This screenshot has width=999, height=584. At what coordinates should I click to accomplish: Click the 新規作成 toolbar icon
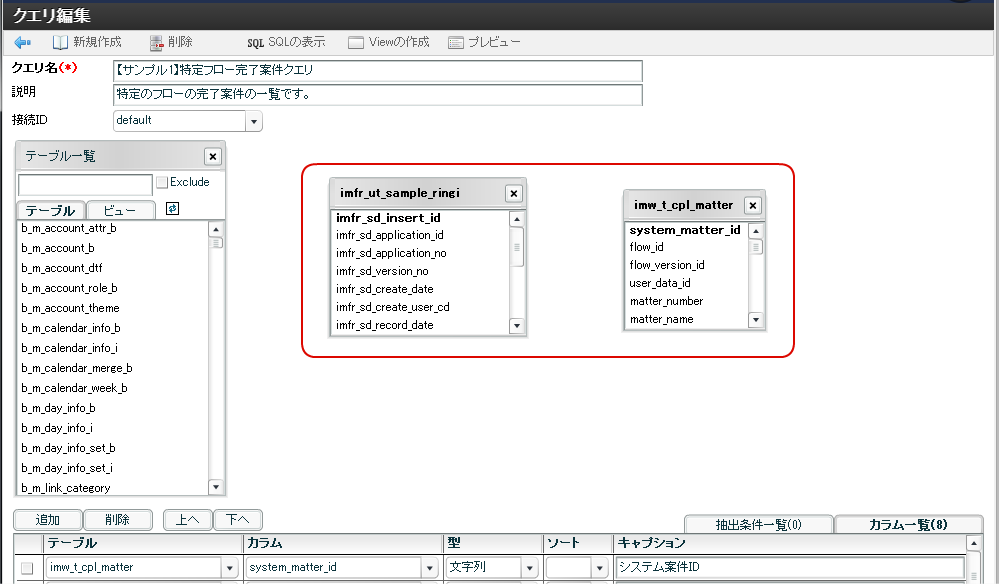pos(60,43)
